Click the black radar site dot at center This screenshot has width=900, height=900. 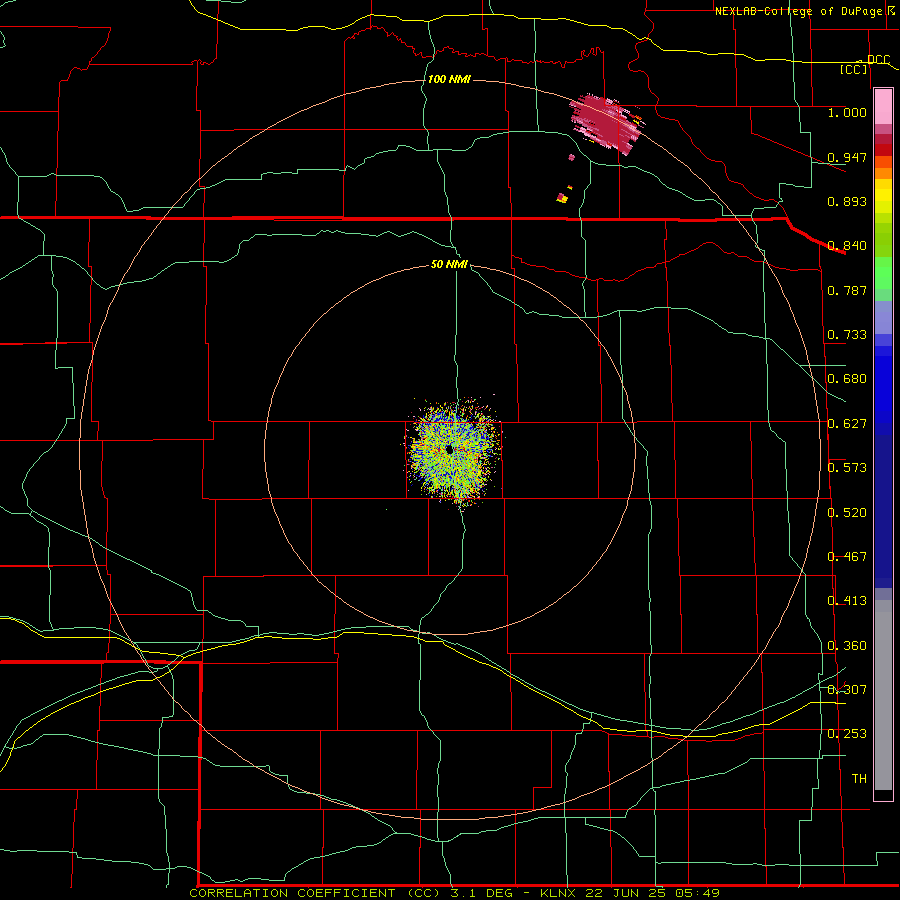pos(449,449)
